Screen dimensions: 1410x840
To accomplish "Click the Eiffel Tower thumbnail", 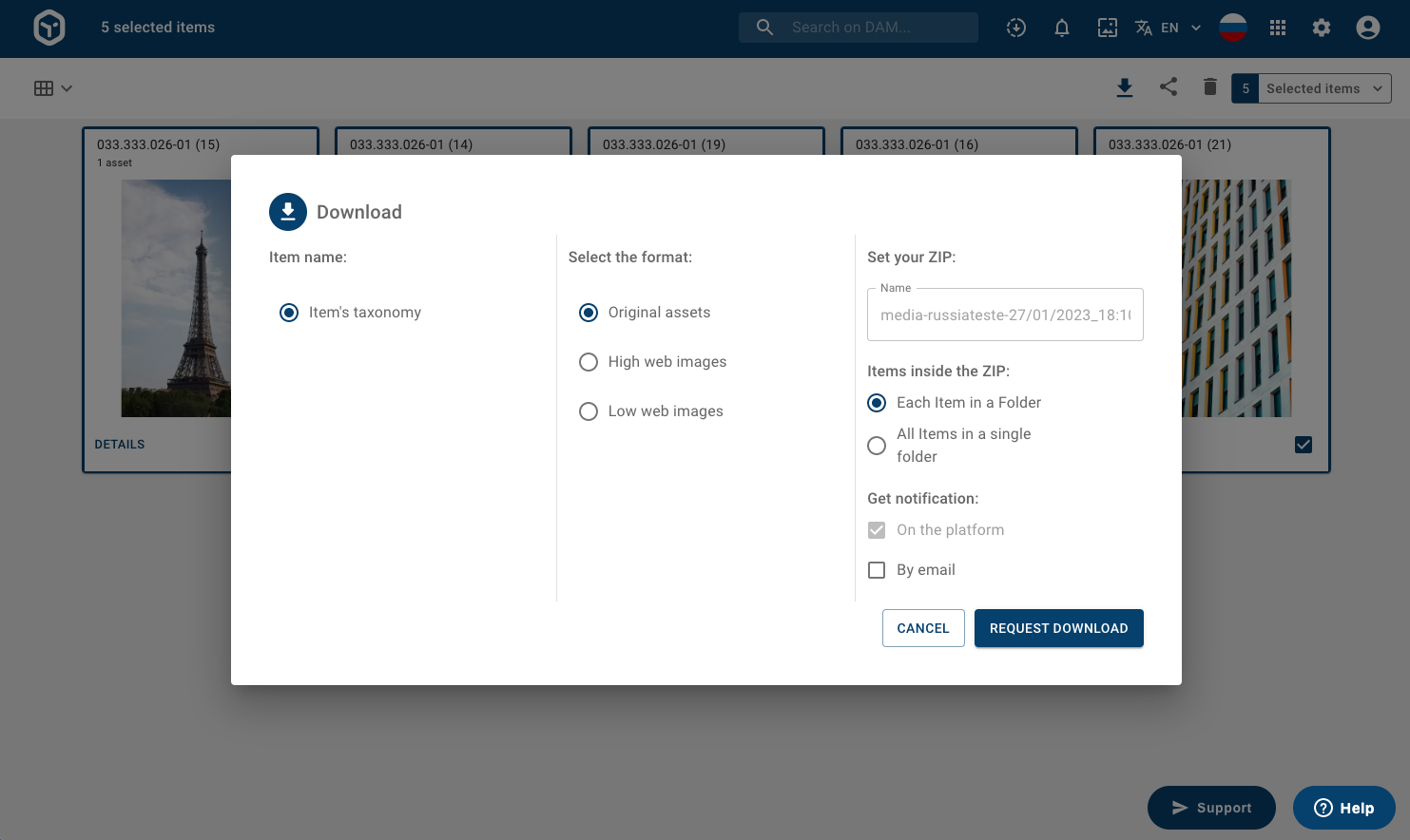I will click(176, 298).
